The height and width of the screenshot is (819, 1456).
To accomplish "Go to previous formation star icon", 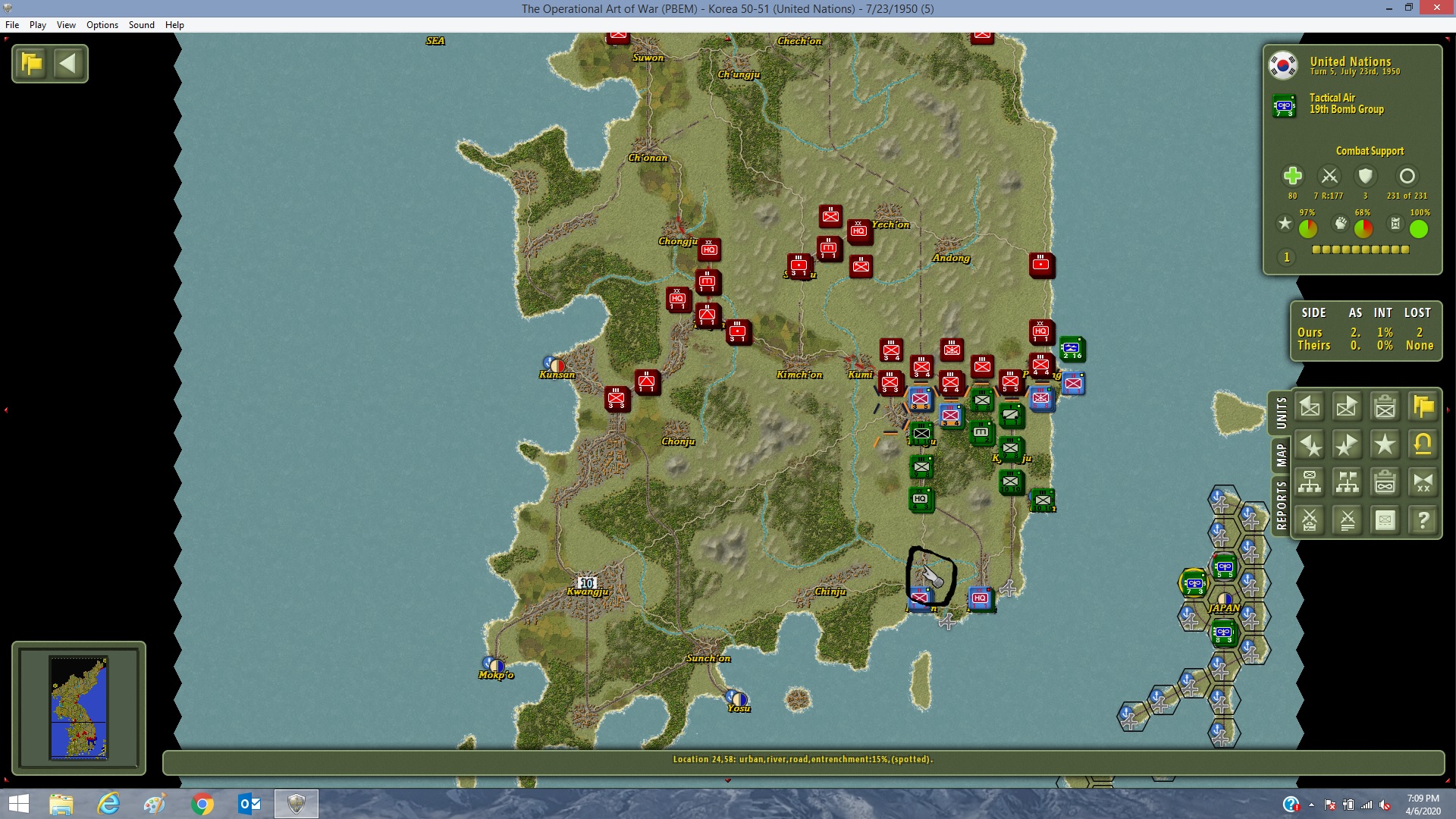I will [1310, 445].
